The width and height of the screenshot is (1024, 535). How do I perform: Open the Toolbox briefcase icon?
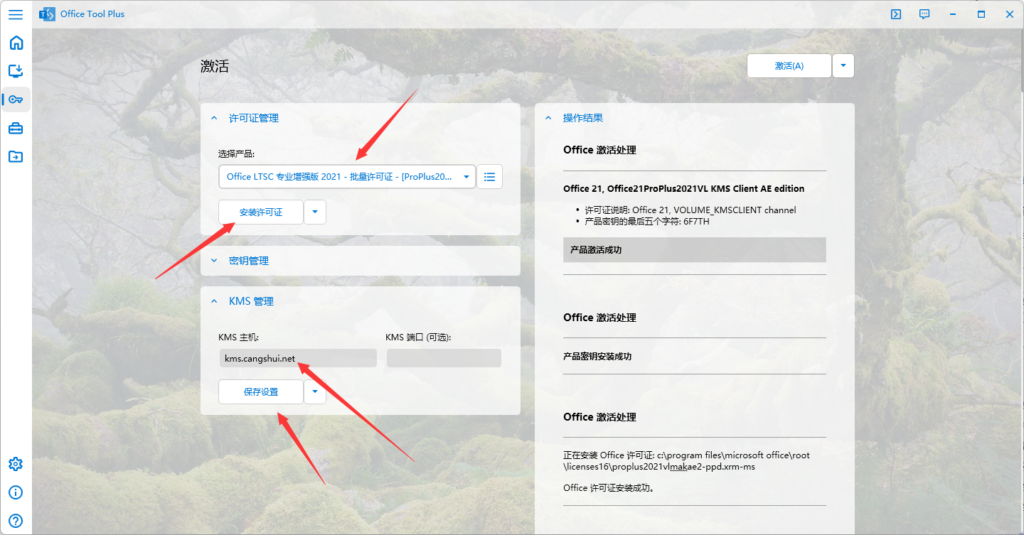(16, 128)
